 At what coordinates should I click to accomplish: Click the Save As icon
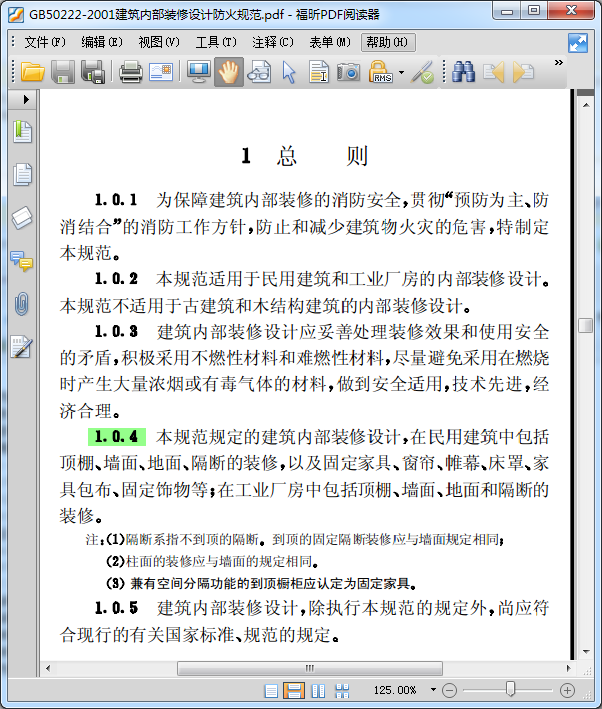point(93,72)
